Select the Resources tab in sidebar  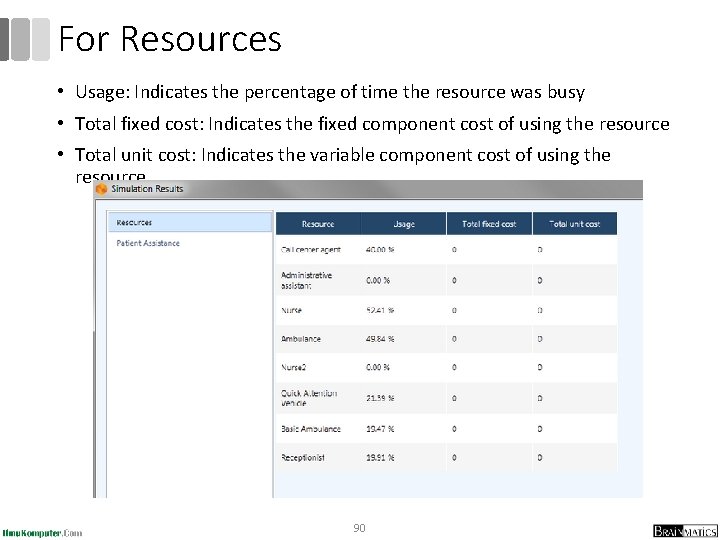click(191, 222)
